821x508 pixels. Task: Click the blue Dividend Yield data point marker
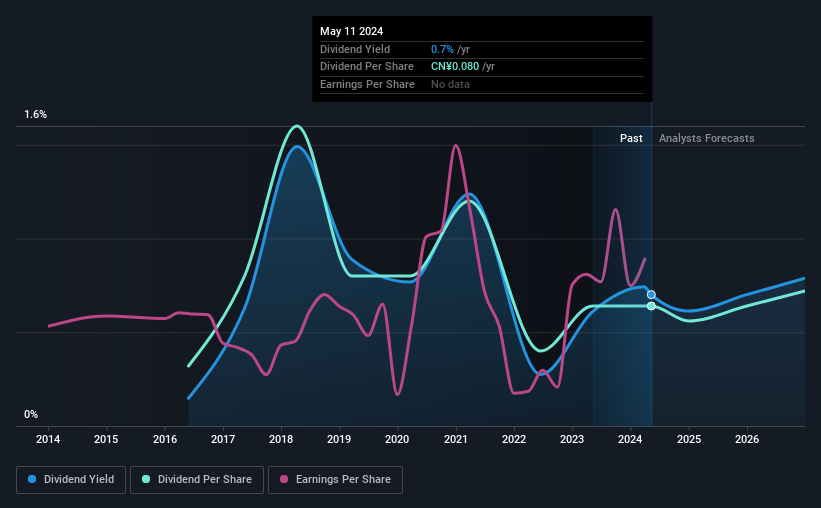(x=651, y=295)
